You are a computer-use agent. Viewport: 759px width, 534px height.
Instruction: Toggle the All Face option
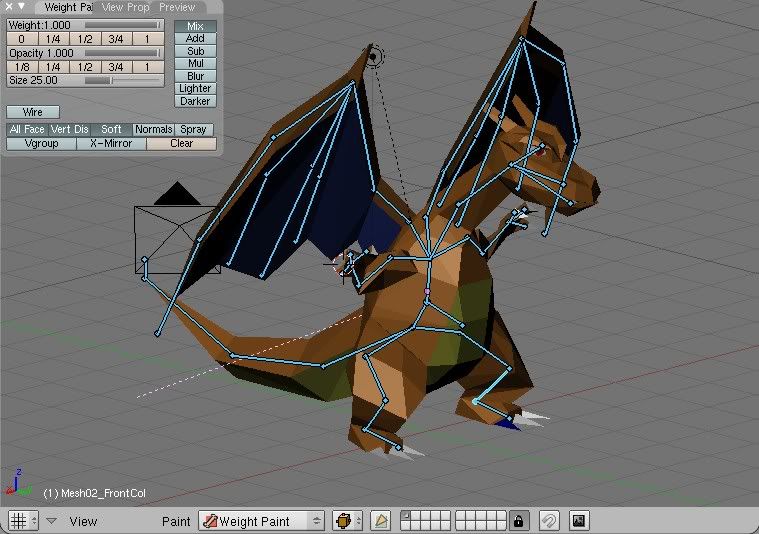(x=27, y=129)
